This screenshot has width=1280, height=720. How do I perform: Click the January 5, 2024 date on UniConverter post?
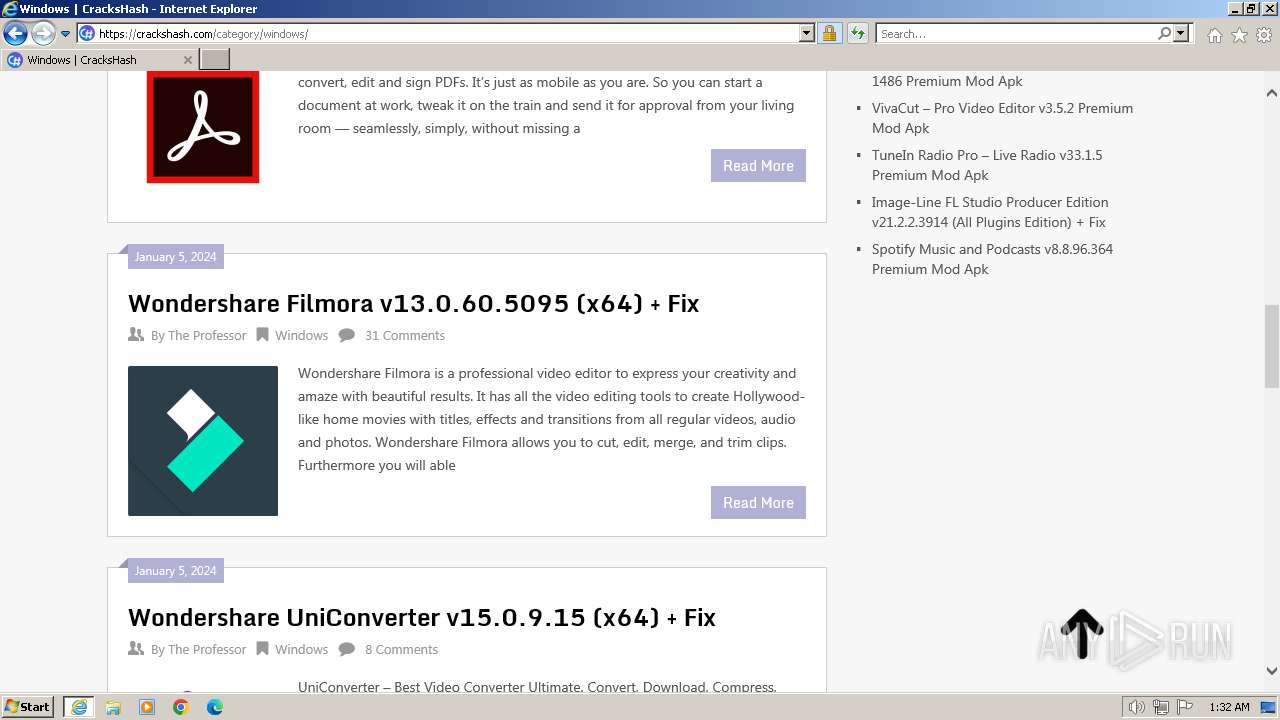(175, 571)
